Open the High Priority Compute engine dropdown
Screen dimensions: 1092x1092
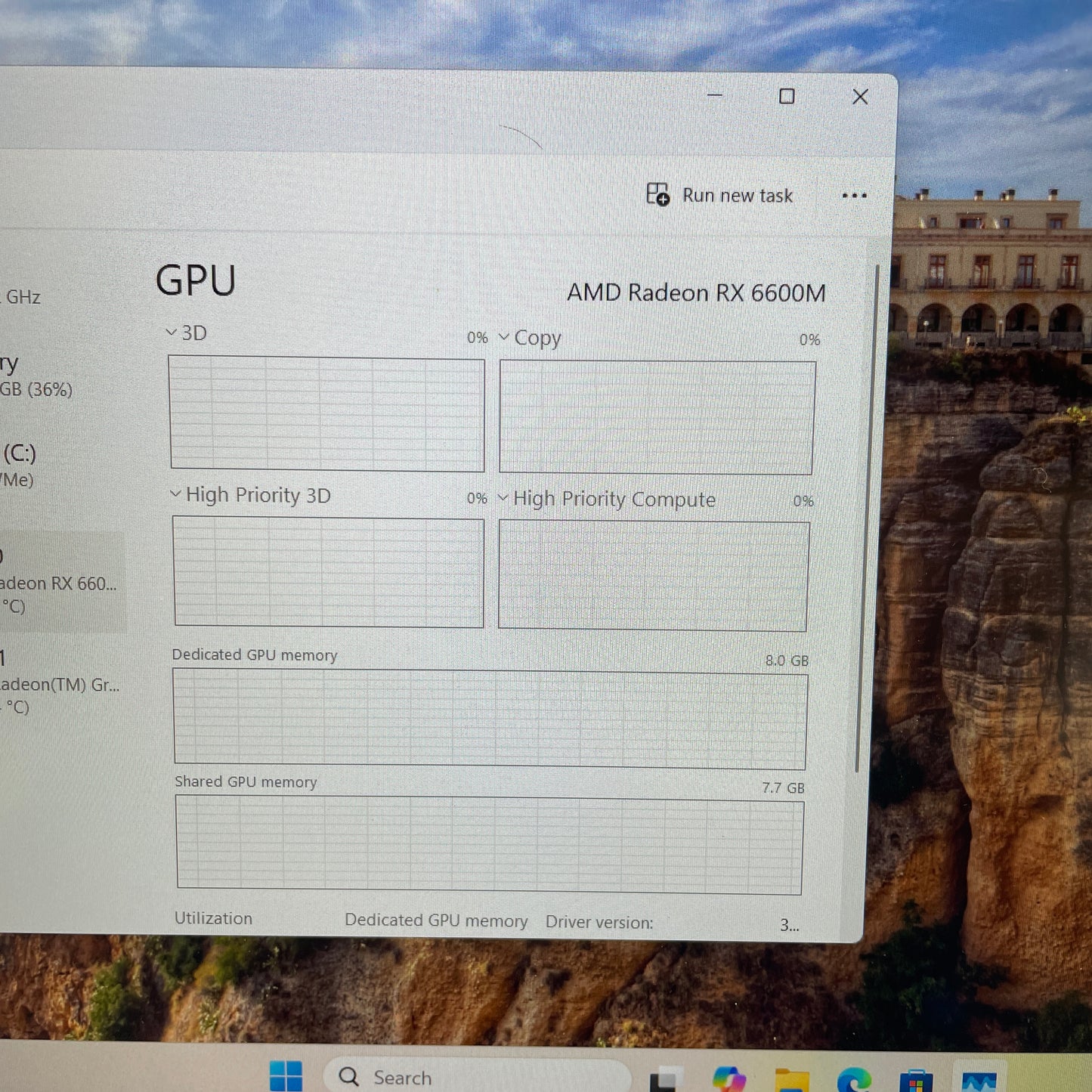(503, 497)
